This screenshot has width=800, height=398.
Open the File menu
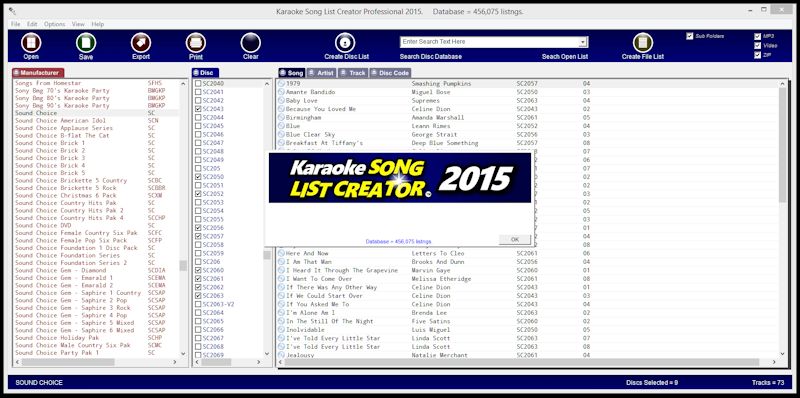15,24
